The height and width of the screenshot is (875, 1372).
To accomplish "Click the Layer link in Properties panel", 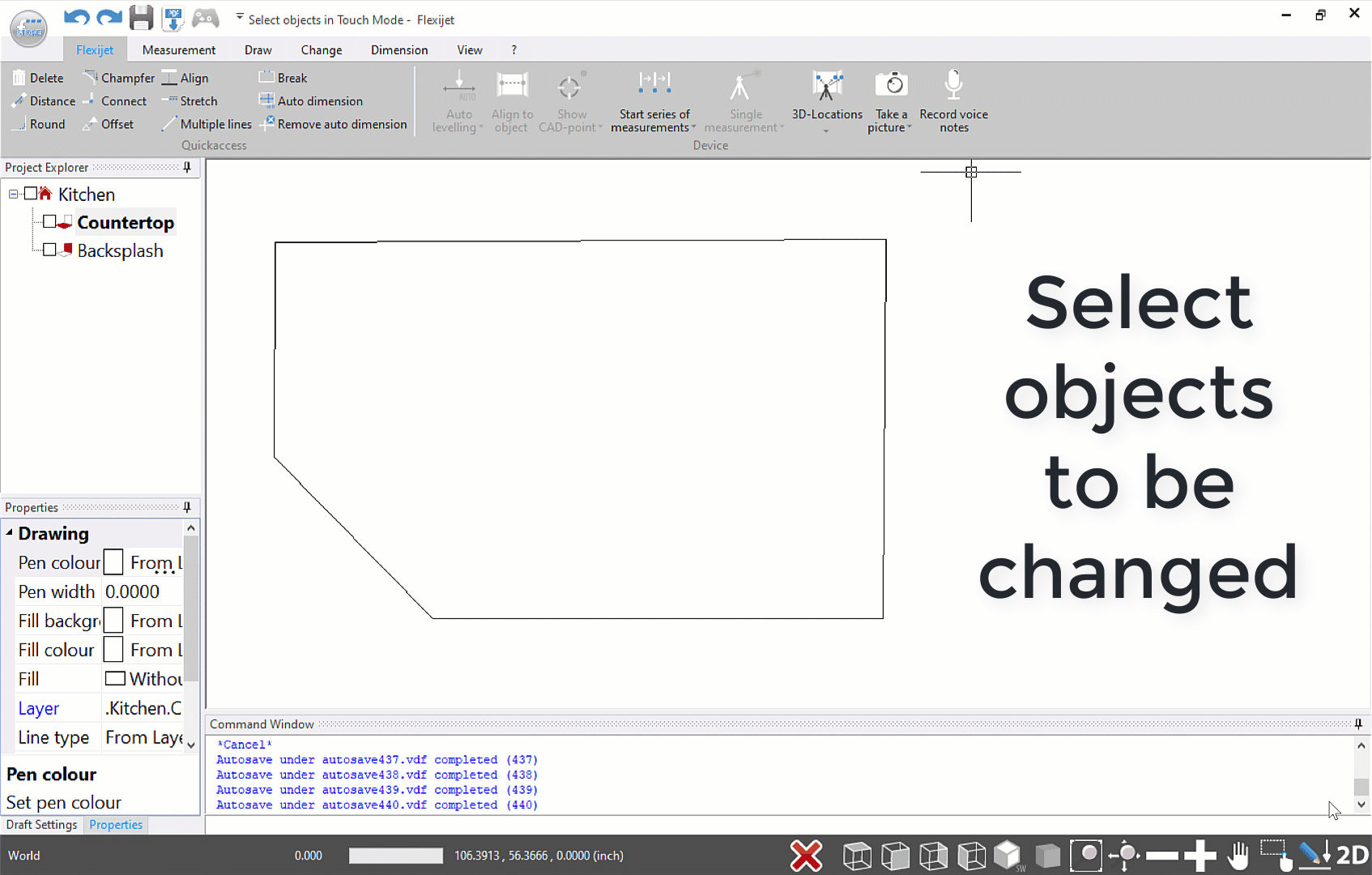I will pyautogui.click(x=38, y=707).
